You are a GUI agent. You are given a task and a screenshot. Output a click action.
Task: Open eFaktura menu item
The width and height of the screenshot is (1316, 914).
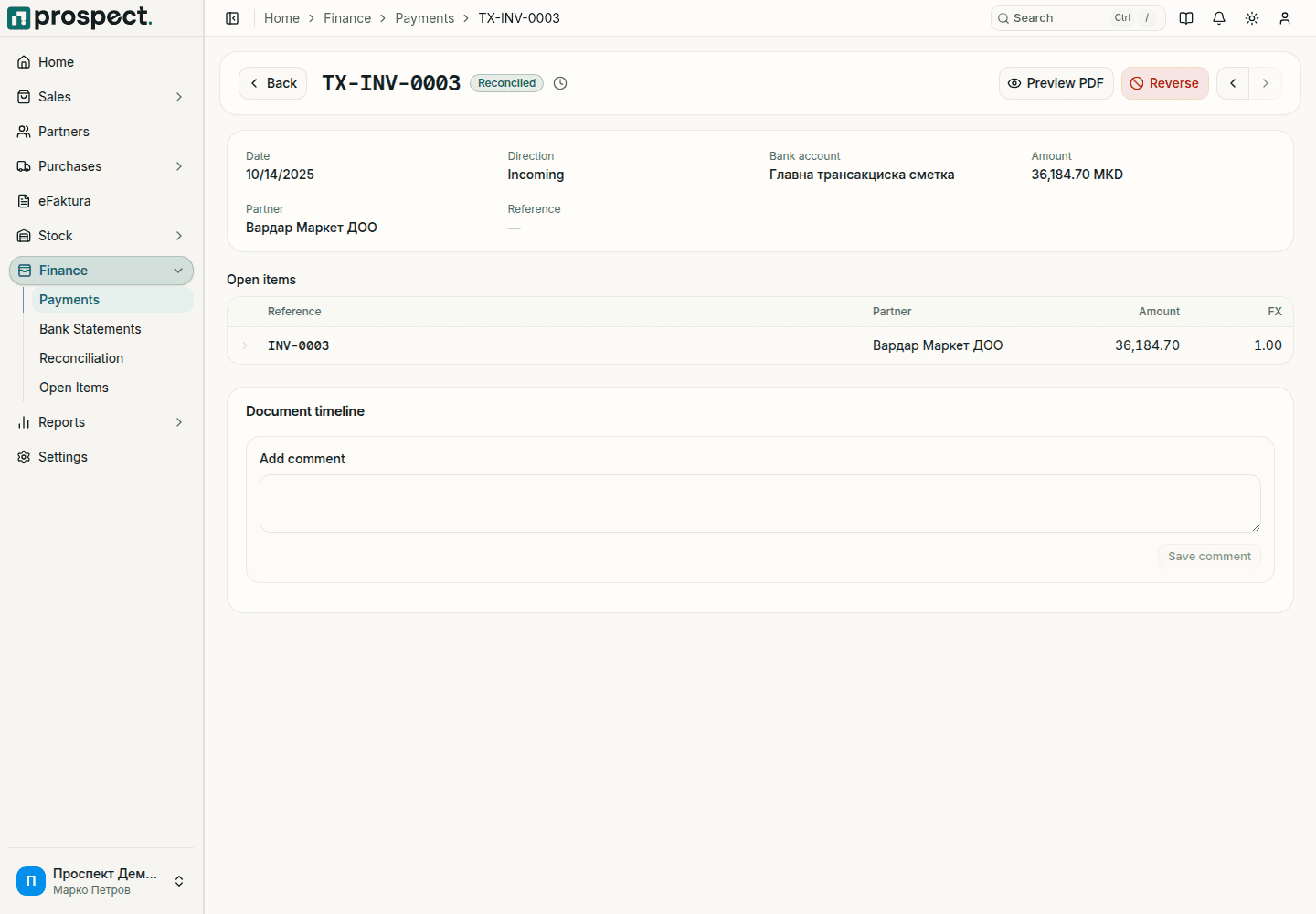point(101,201)
